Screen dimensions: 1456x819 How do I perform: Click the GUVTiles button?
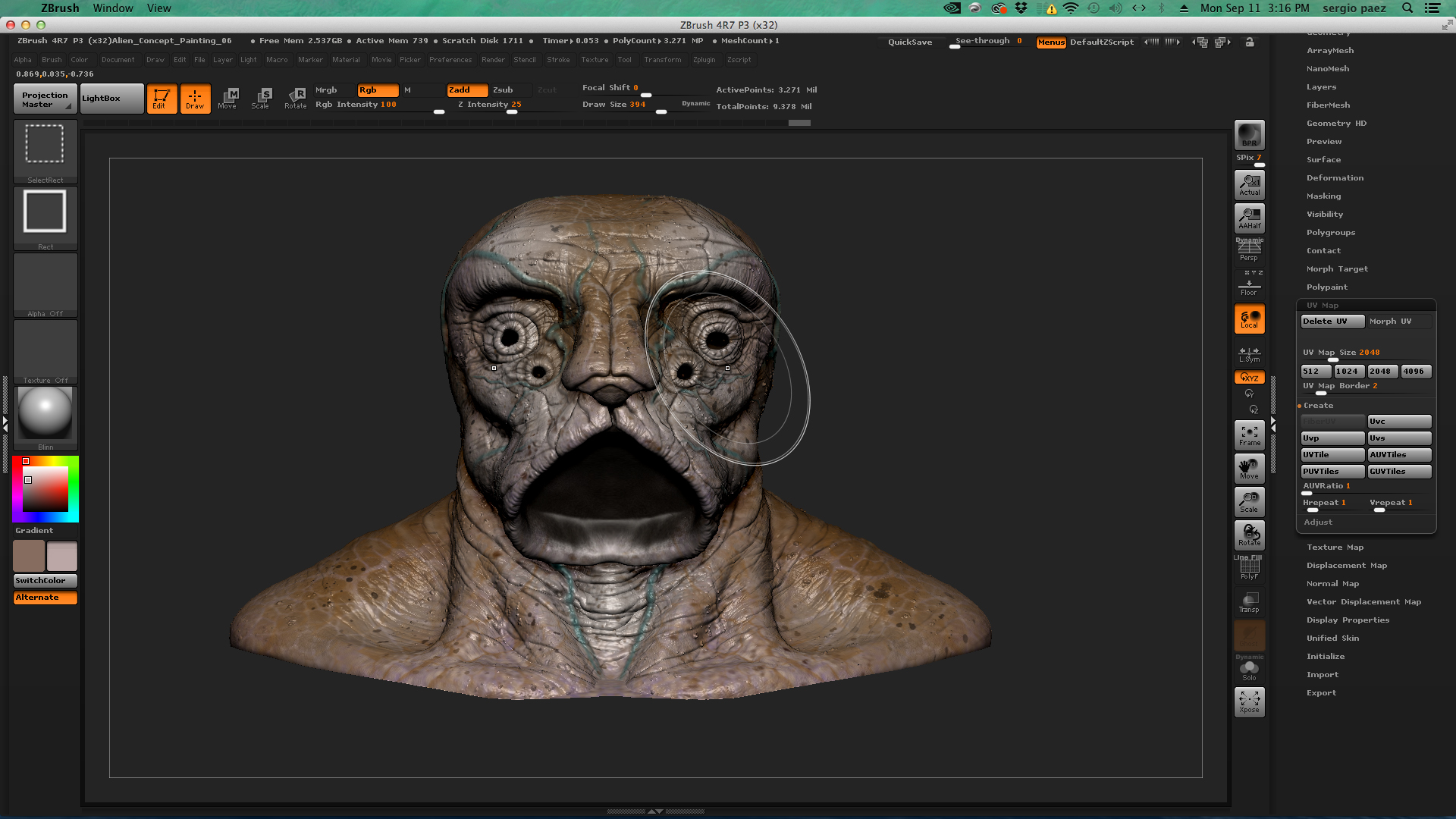[x=1399, y=472]
